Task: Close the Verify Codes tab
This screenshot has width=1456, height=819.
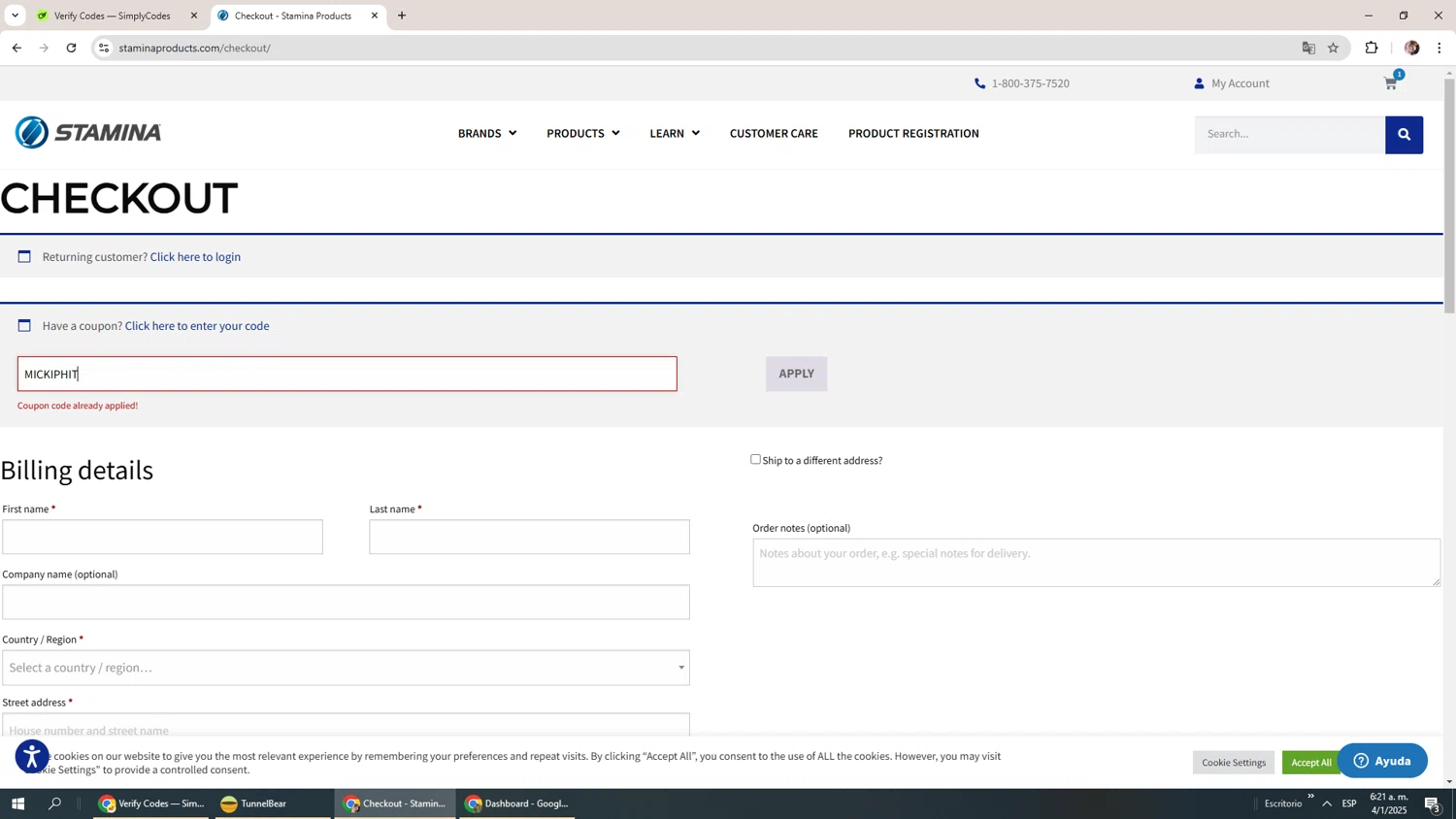Action: [x=193, y=16]
